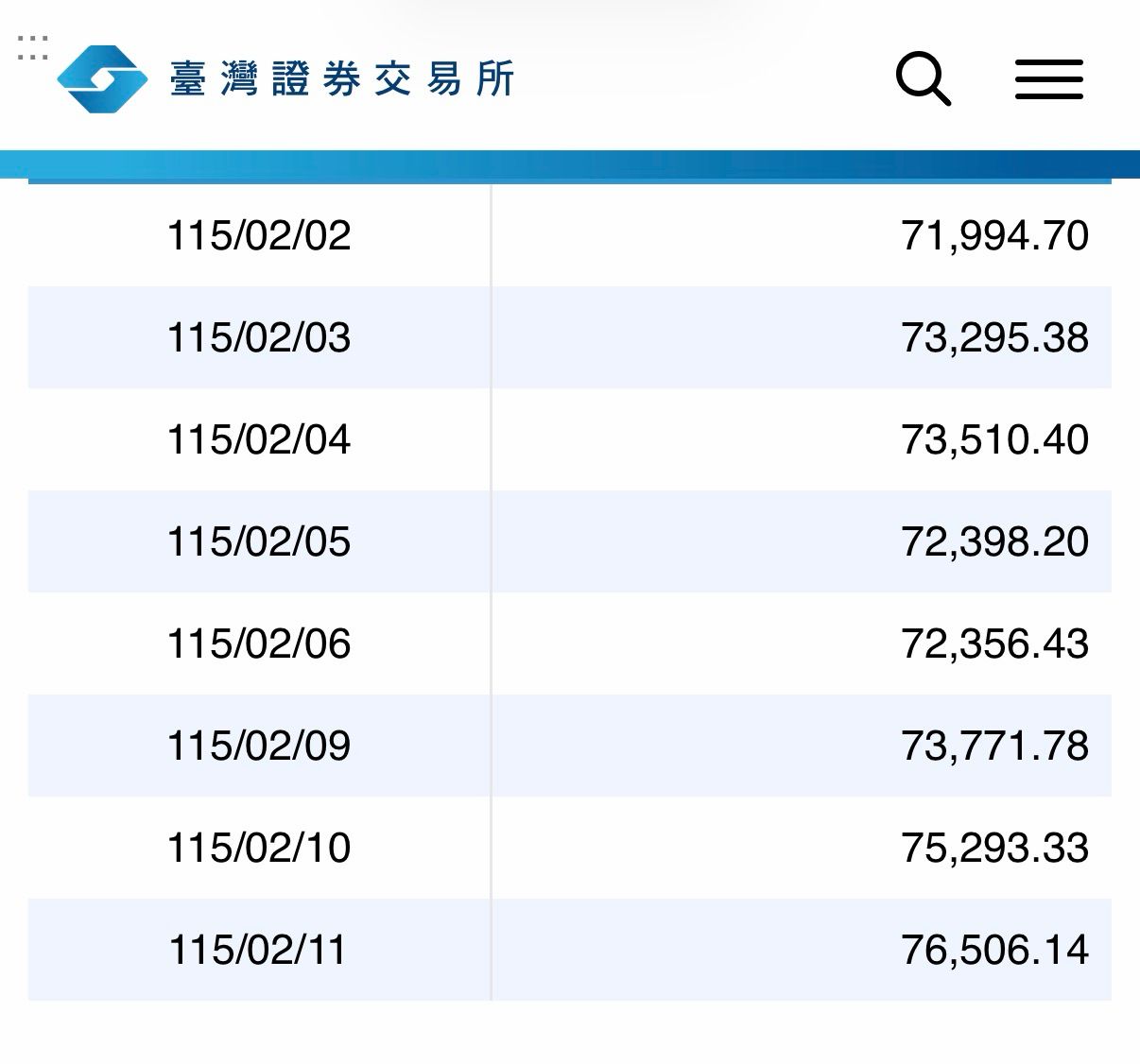1140x1064 pixels.
Task: Click the 115/02/09 date cell
Action: [x=258, y=746]
